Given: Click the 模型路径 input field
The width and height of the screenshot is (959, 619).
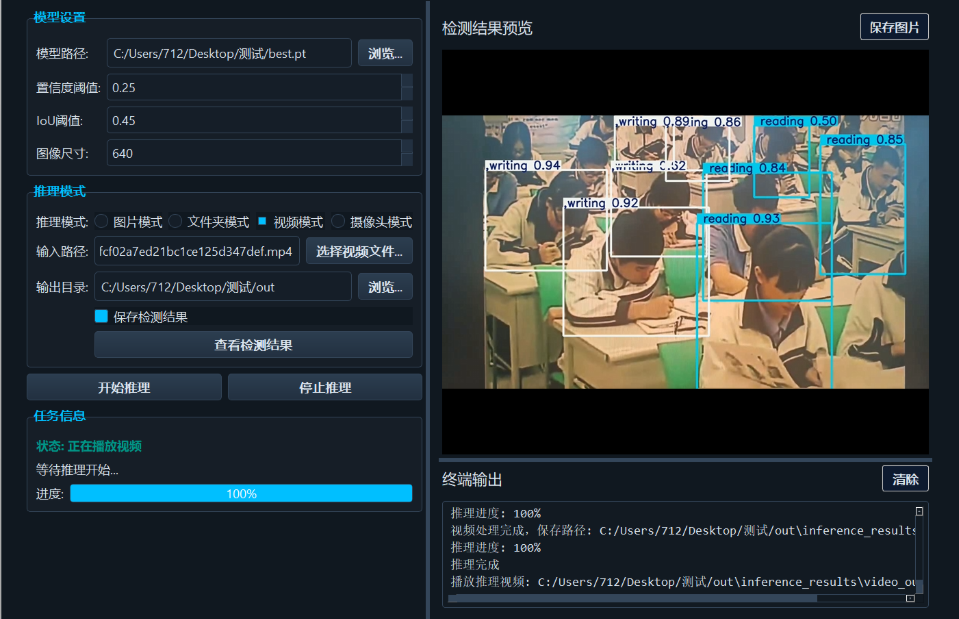Looking at the screenshot, I should pyautogui.click(x=229, y=53).
